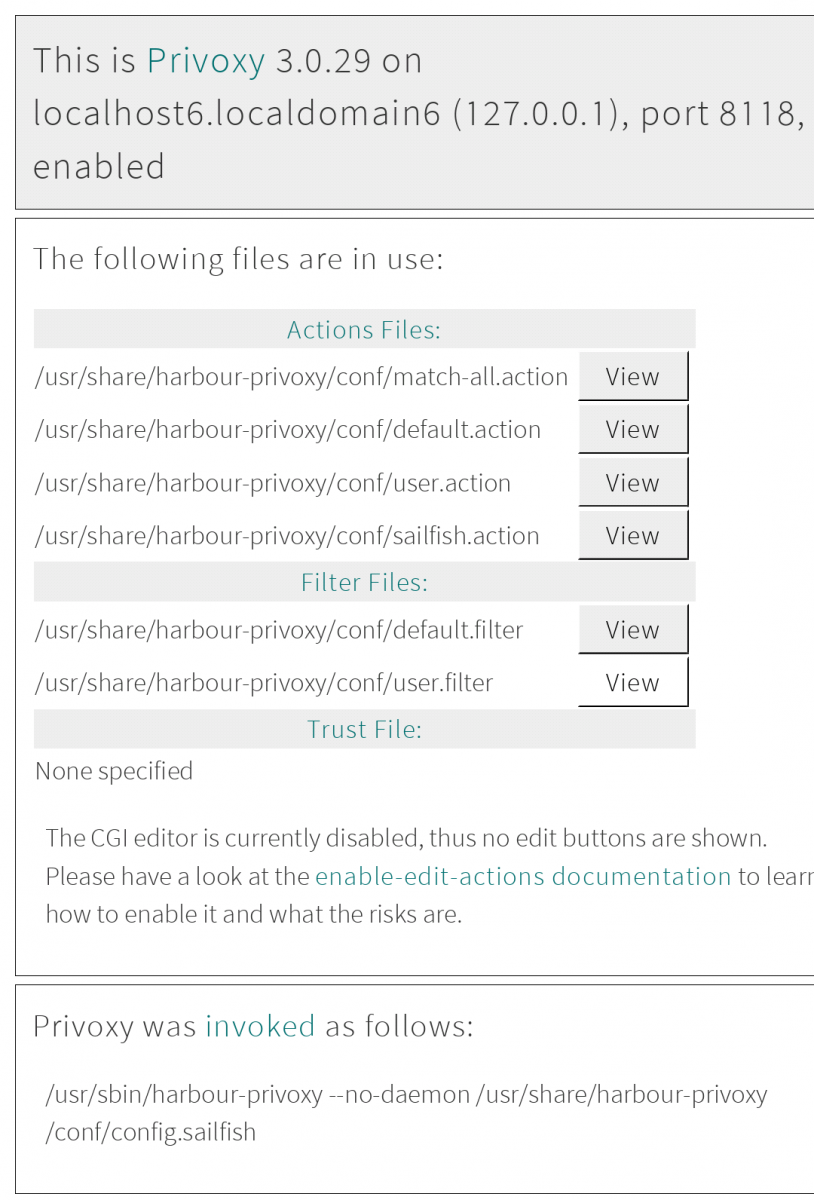Screen dimensions: 814x1200
Task: View the sailfish.action file contents
Action: click(x=633, y=536)
